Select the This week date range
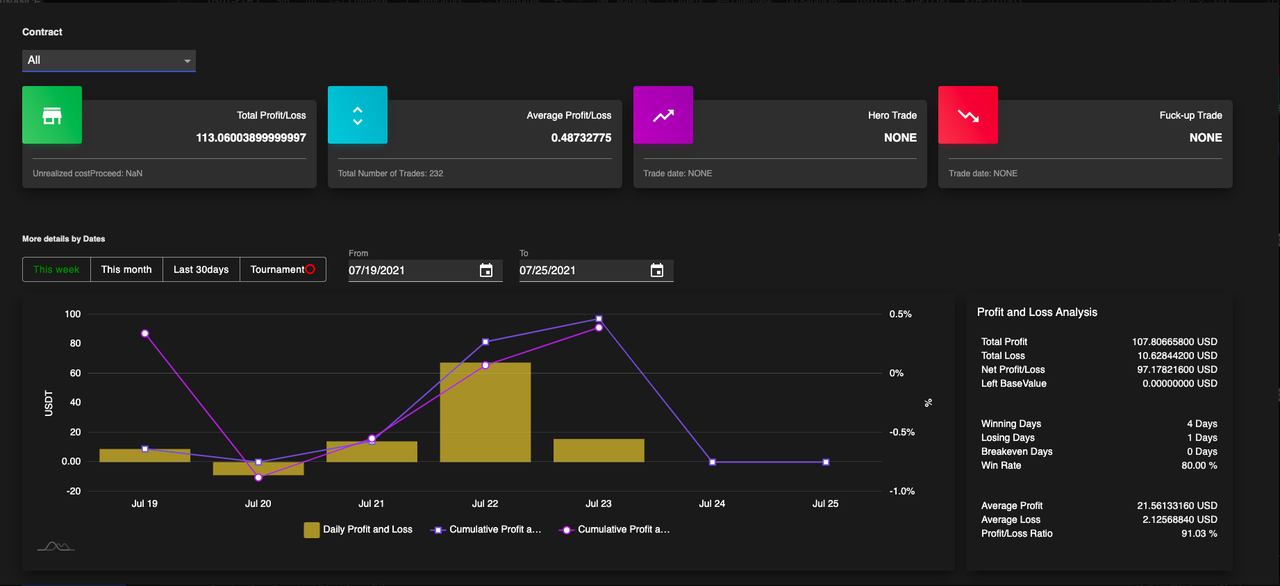 (x=56, y=270)
